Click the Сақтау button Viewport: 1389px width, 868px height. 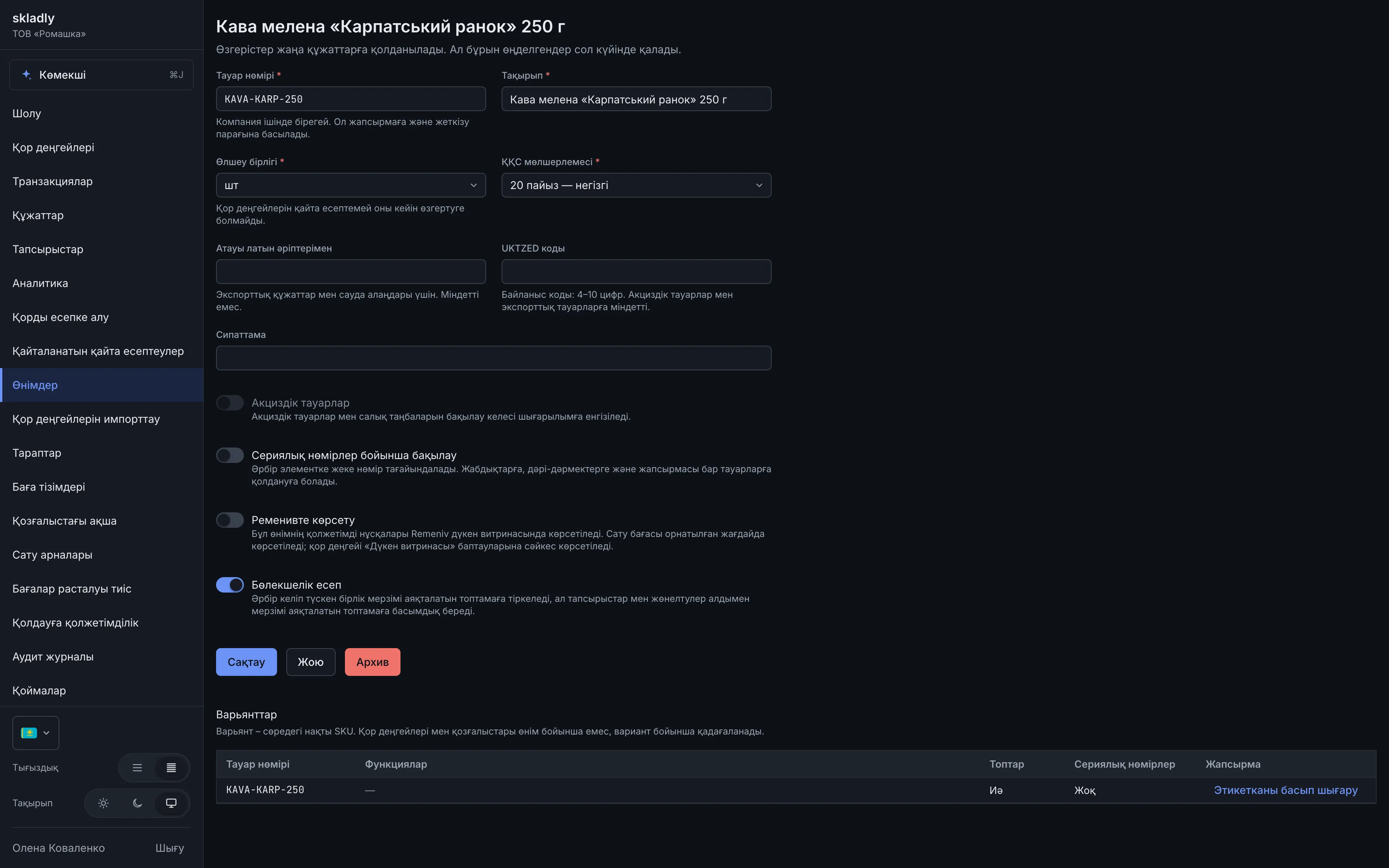coord(246,662)
